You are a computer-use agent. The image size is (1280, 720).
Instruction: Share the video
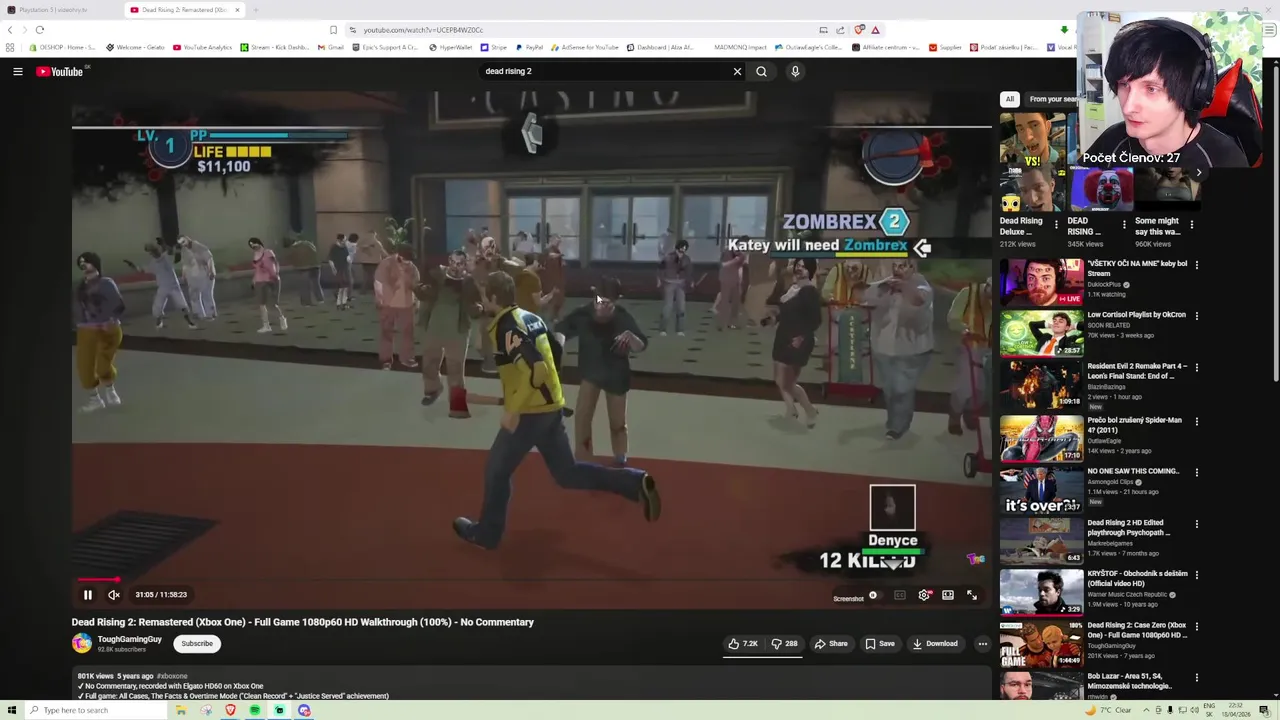coord(830,644)
